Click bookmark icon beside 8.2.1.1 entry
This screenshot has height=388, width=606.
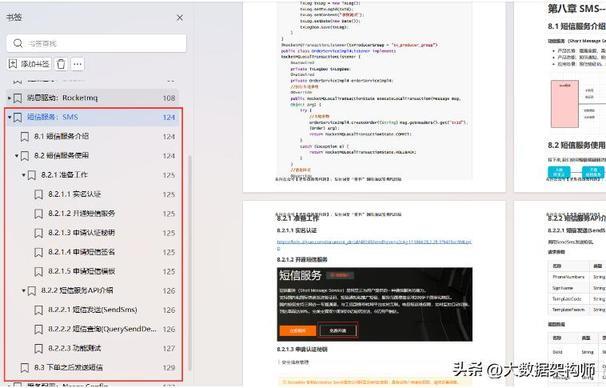[x=39, y=194]
